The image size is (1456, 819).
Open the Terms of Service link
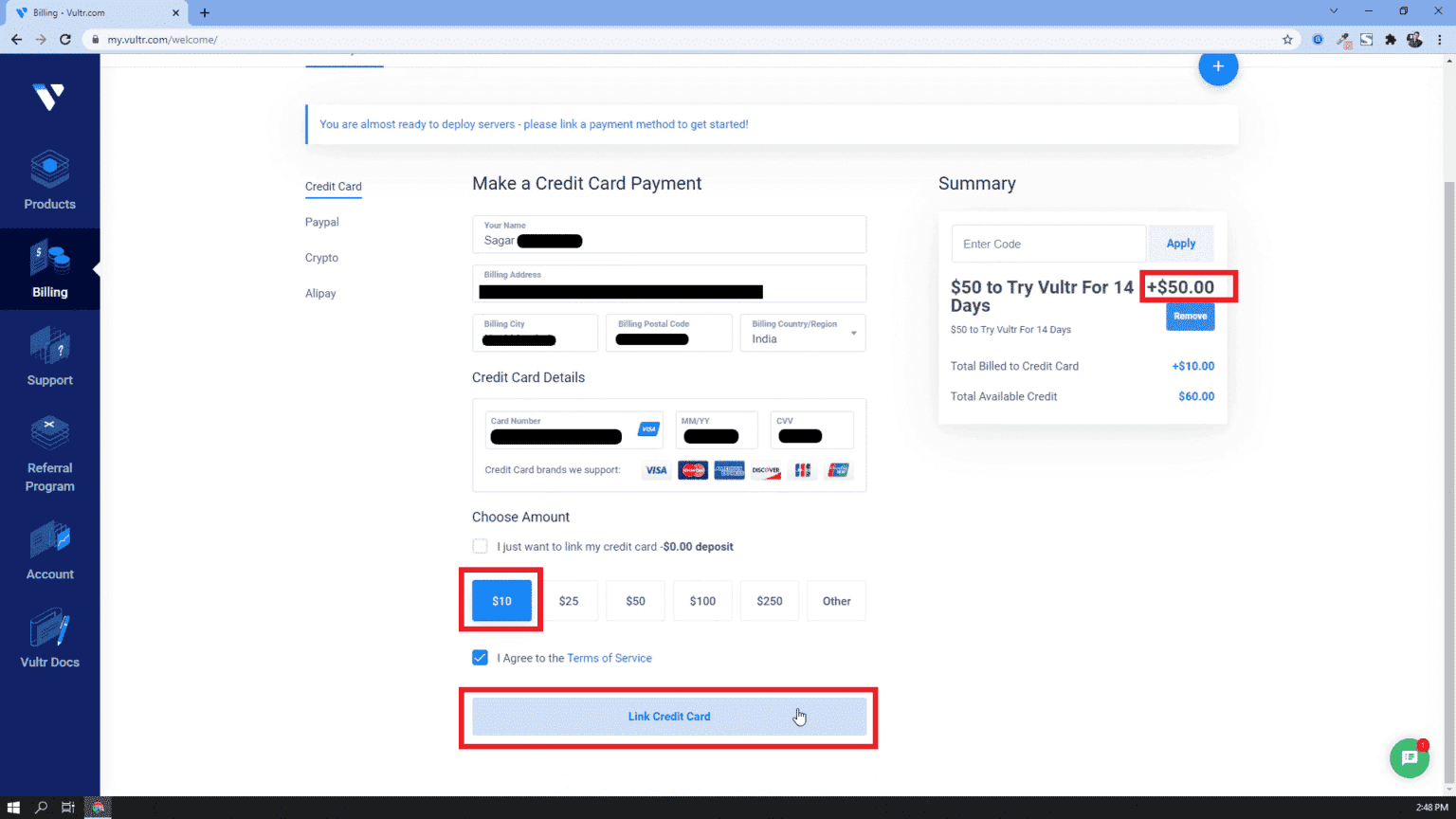610,658
